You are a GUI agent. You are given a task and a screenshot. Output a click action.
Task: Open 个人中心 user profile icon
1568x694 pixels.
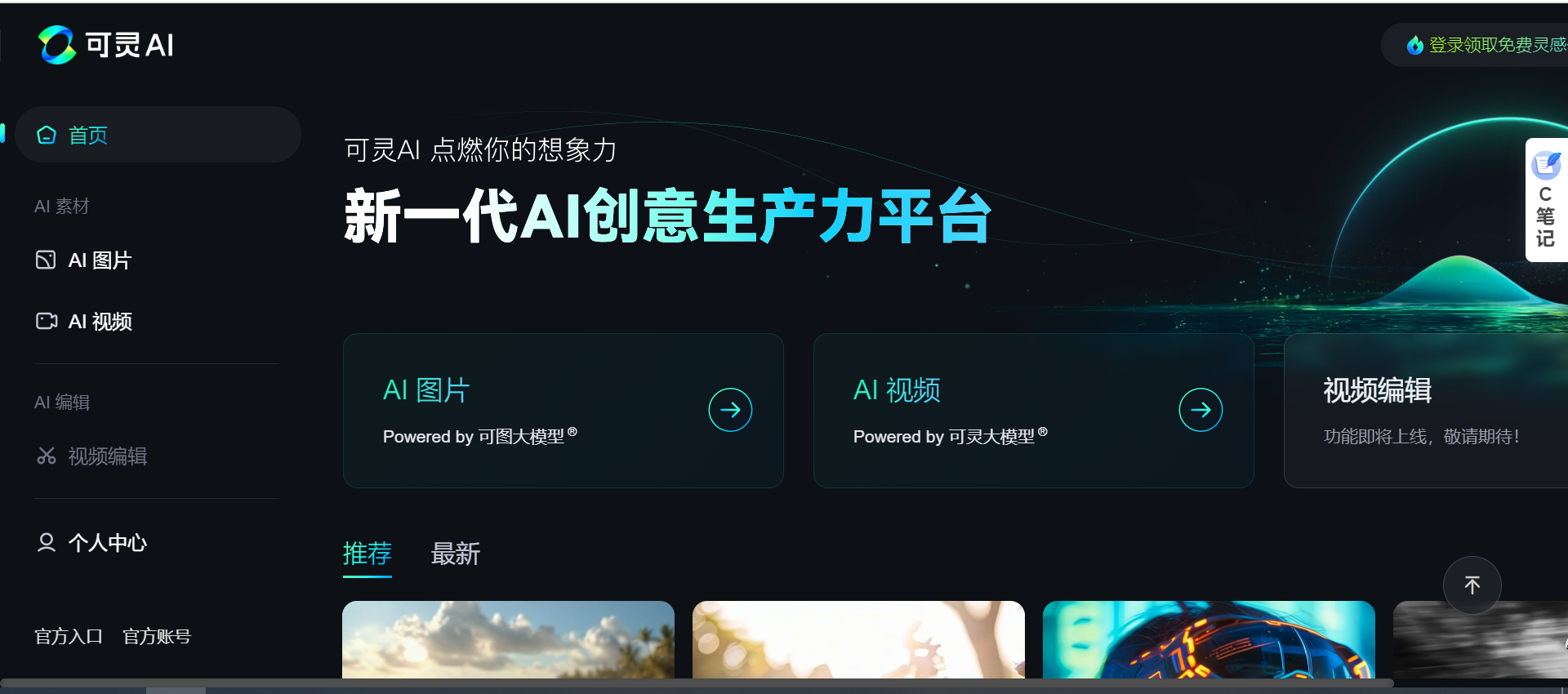(47, 542)
